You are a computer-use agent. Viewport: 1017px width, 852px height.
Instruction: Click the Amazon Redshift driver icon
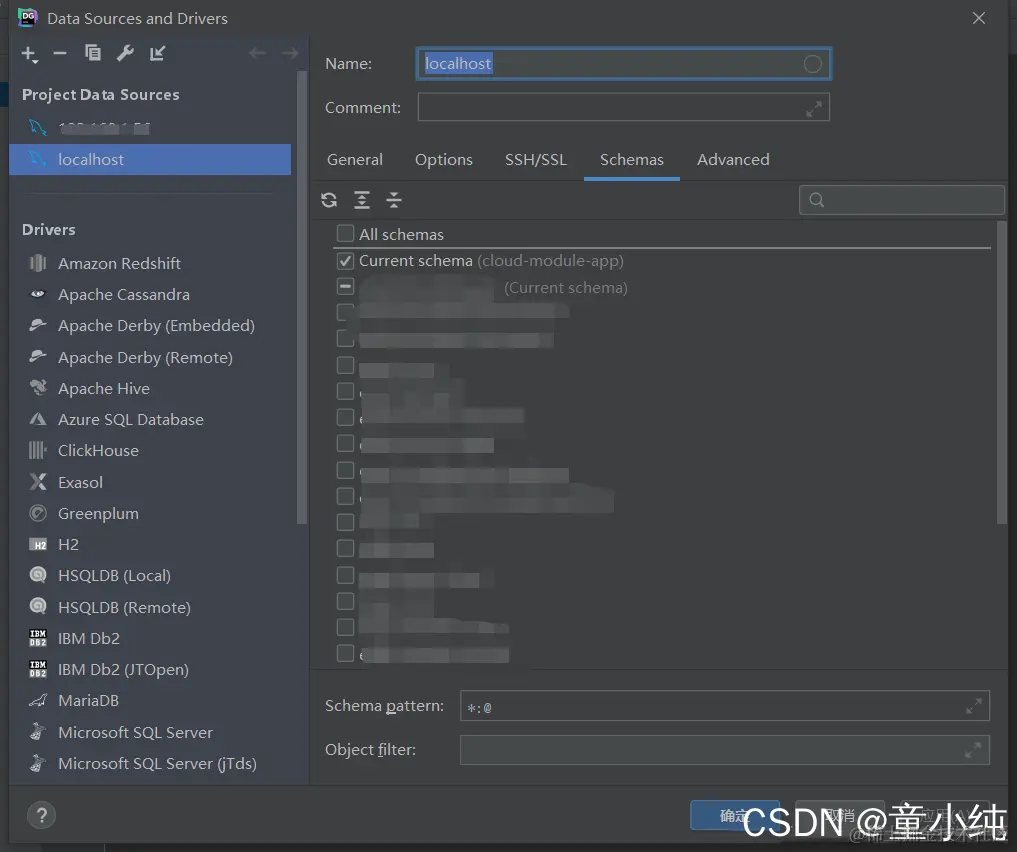pos(38,263)
